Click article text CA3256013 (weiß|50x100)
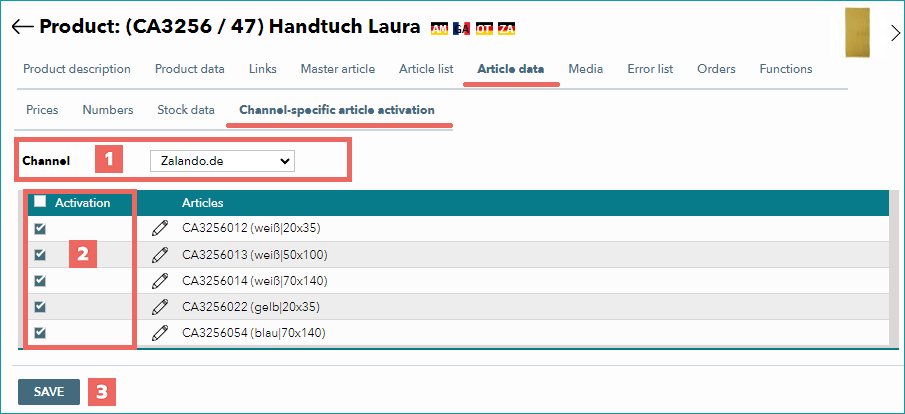This screenshot has width=905, height=414. [255, 255]
